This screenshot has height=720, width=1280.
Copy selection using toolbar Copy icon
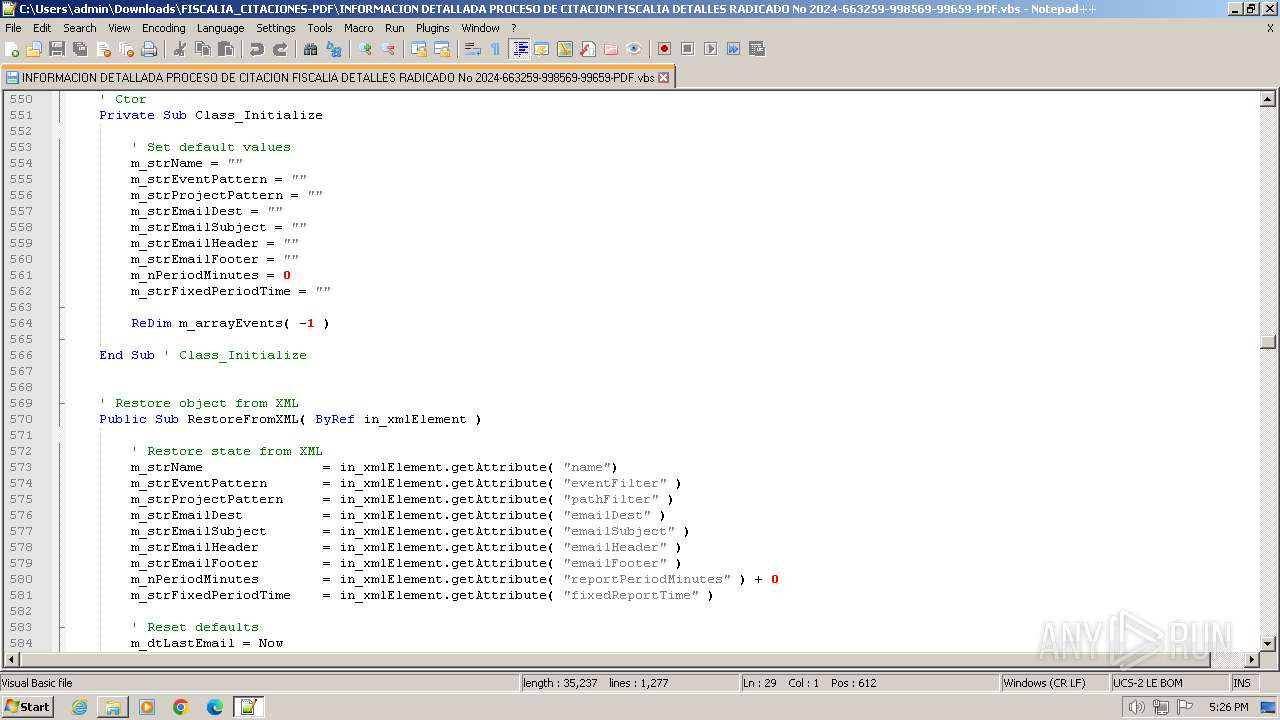203,49
